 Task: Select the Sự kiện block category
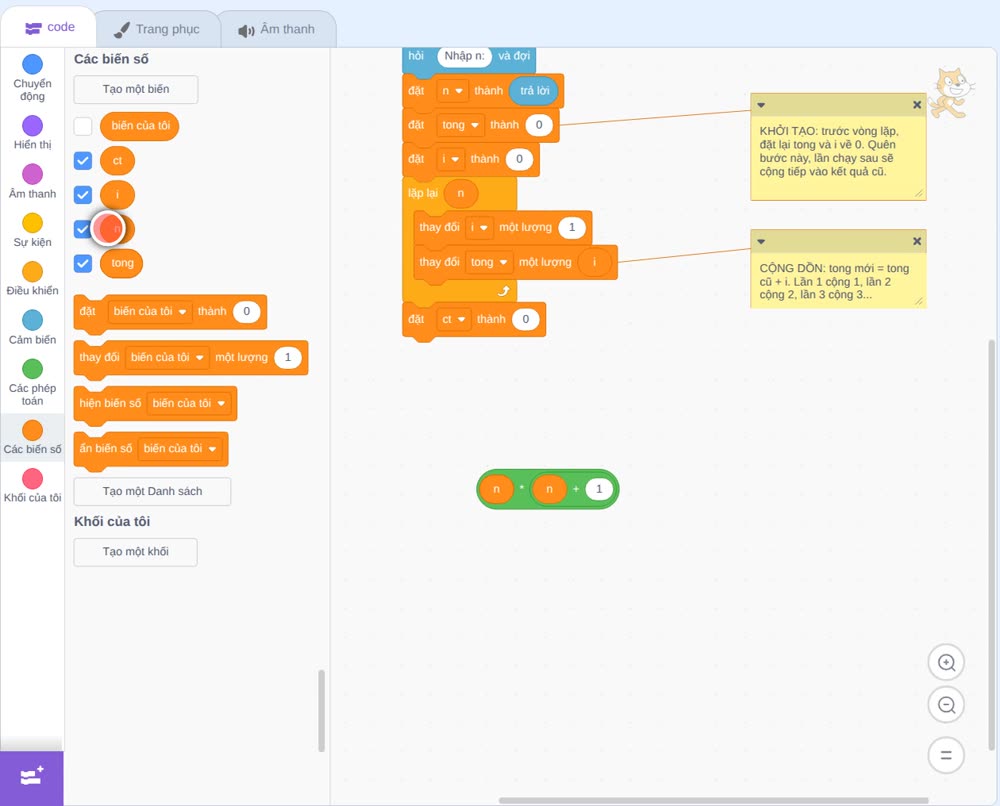(32, 230)
